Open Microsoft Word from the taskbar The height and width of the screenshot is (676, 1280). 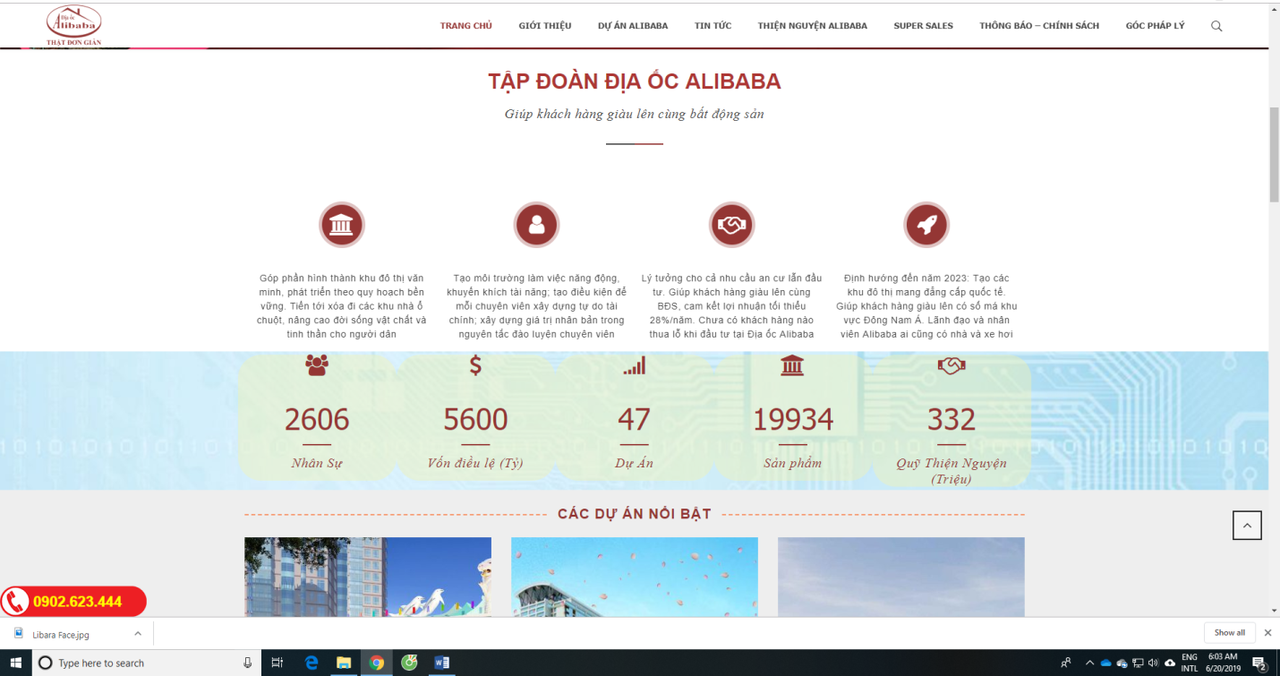[x=442, y=662]
